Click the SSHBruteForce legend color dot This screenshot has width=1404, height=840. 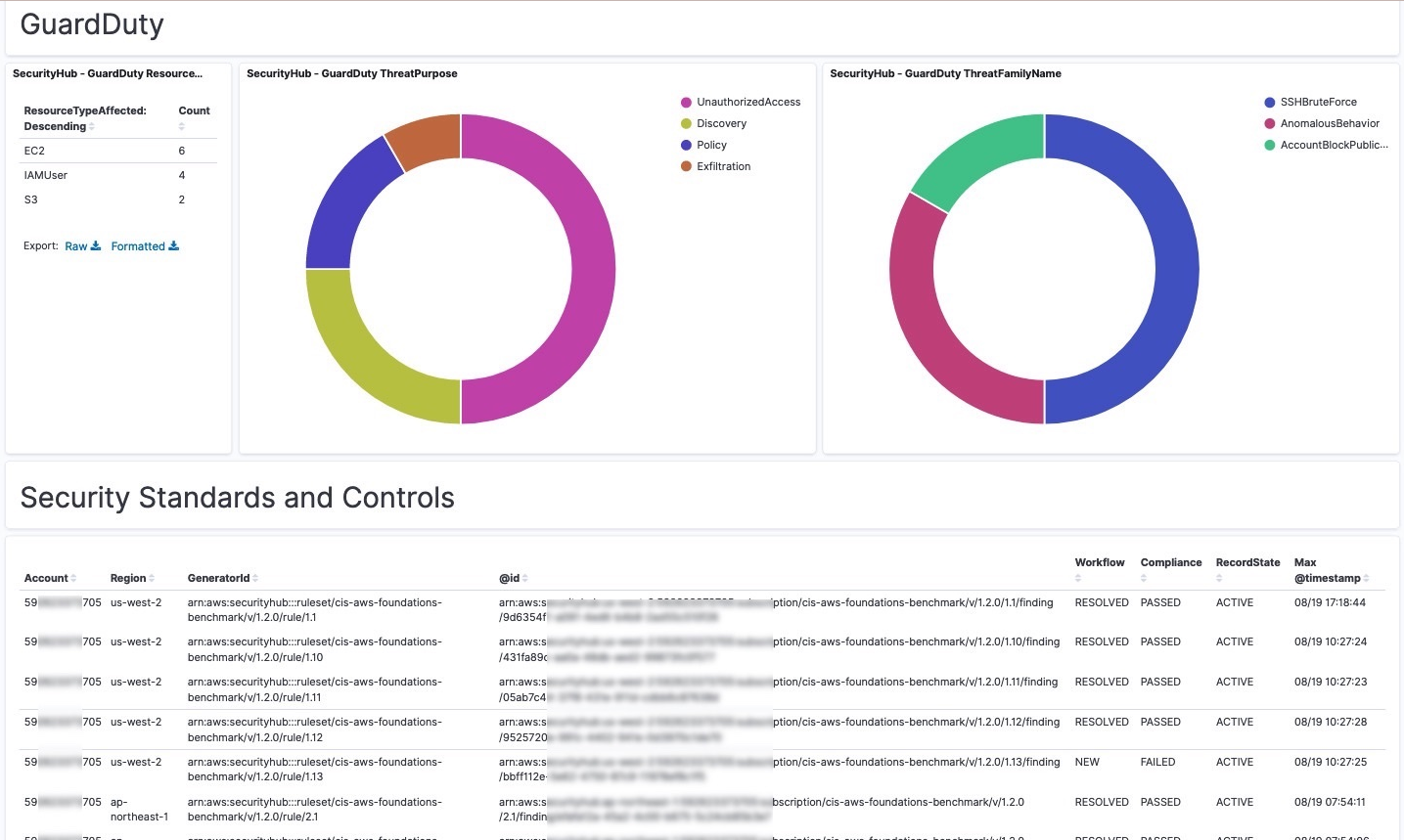pyautogui.click(x=1270, y=102)
